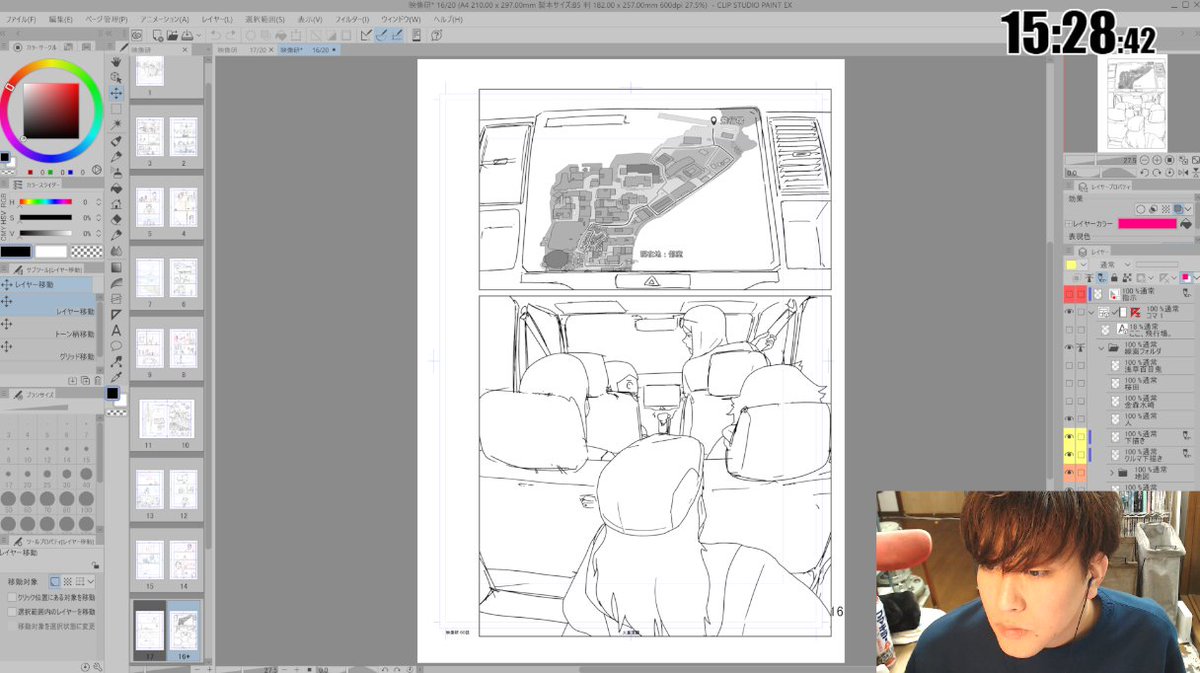This screenshot has height=673, width=1200.
Task: Toggle visibility eye of 線画フォルダ layer
Action: 1069,347
